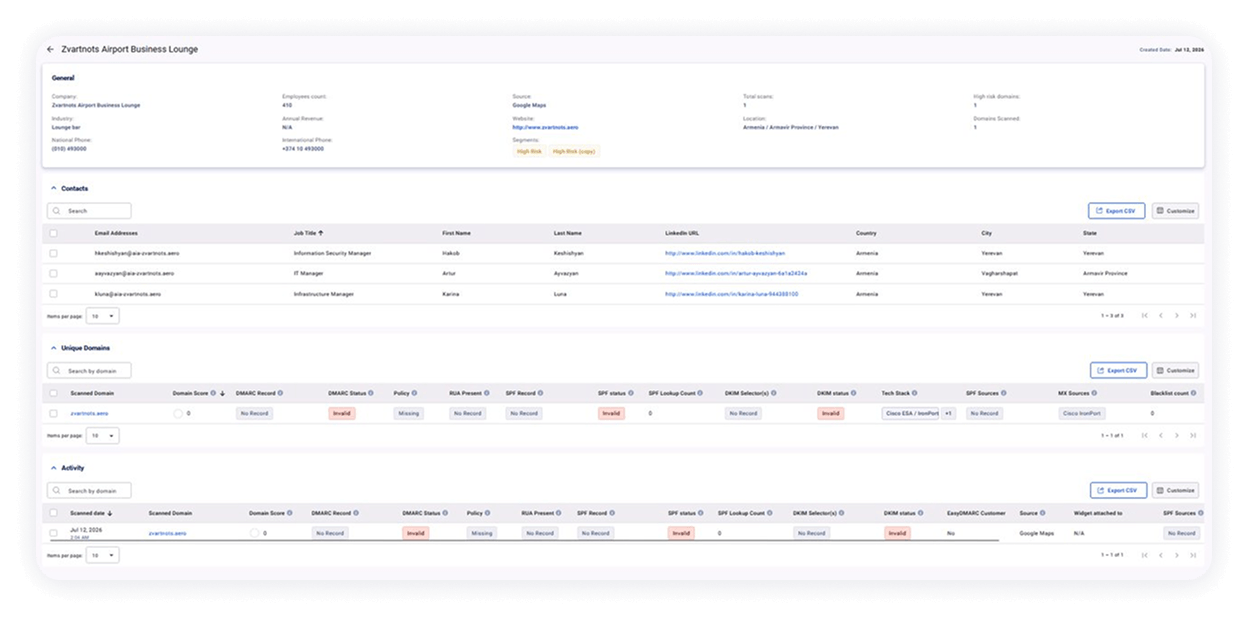Customize Unique Domains table columns
The height and width of the screenshot is (620, 1248).
click(x=1175, y=371)
